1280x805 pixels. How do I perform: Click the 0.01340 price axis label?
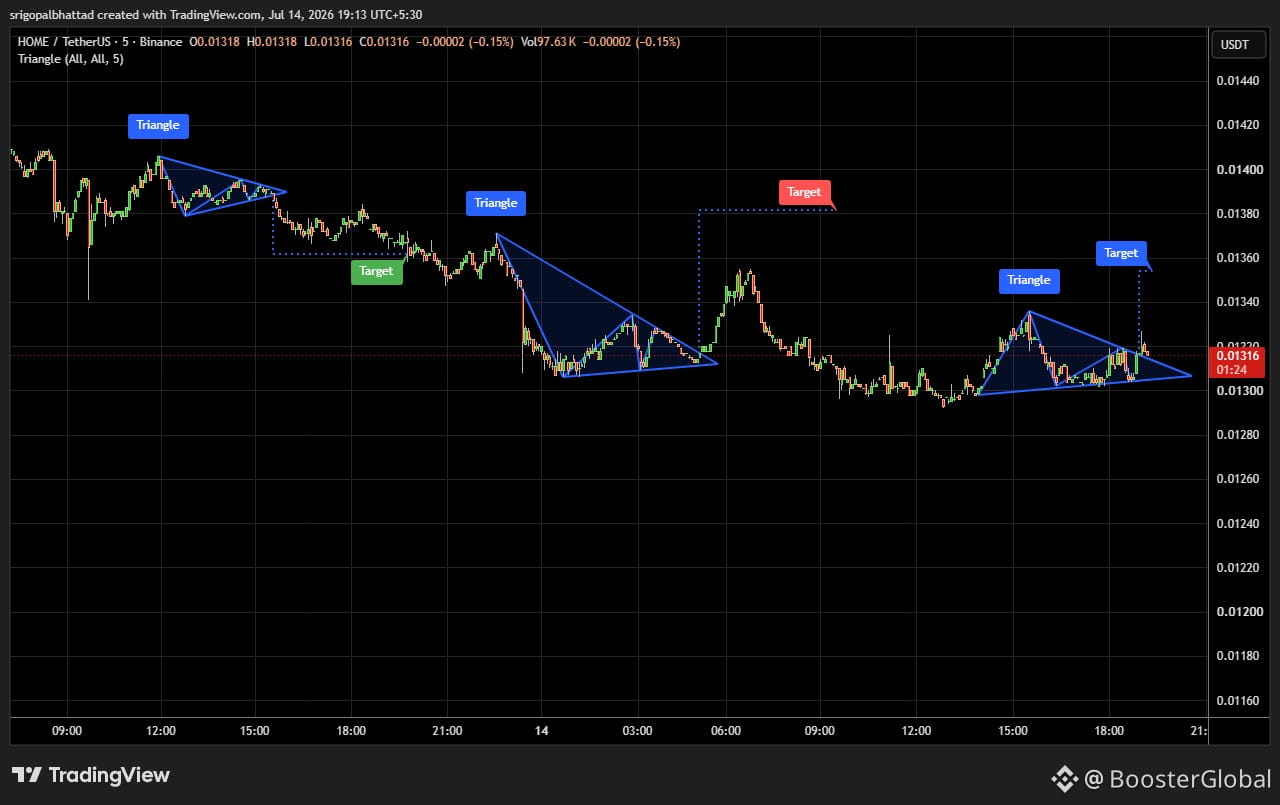tap(1238, 302)
